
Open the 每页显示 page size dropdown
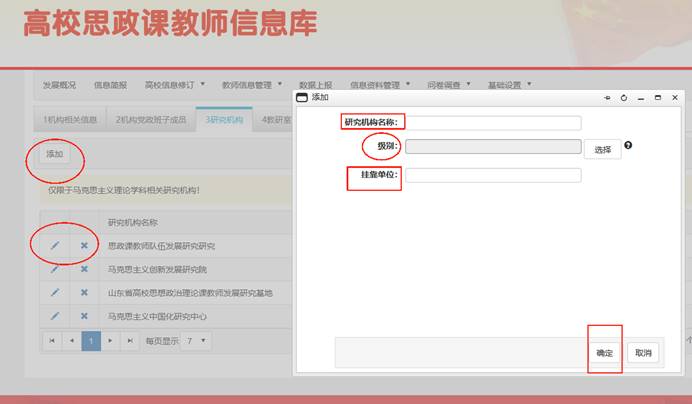point(195,341)
